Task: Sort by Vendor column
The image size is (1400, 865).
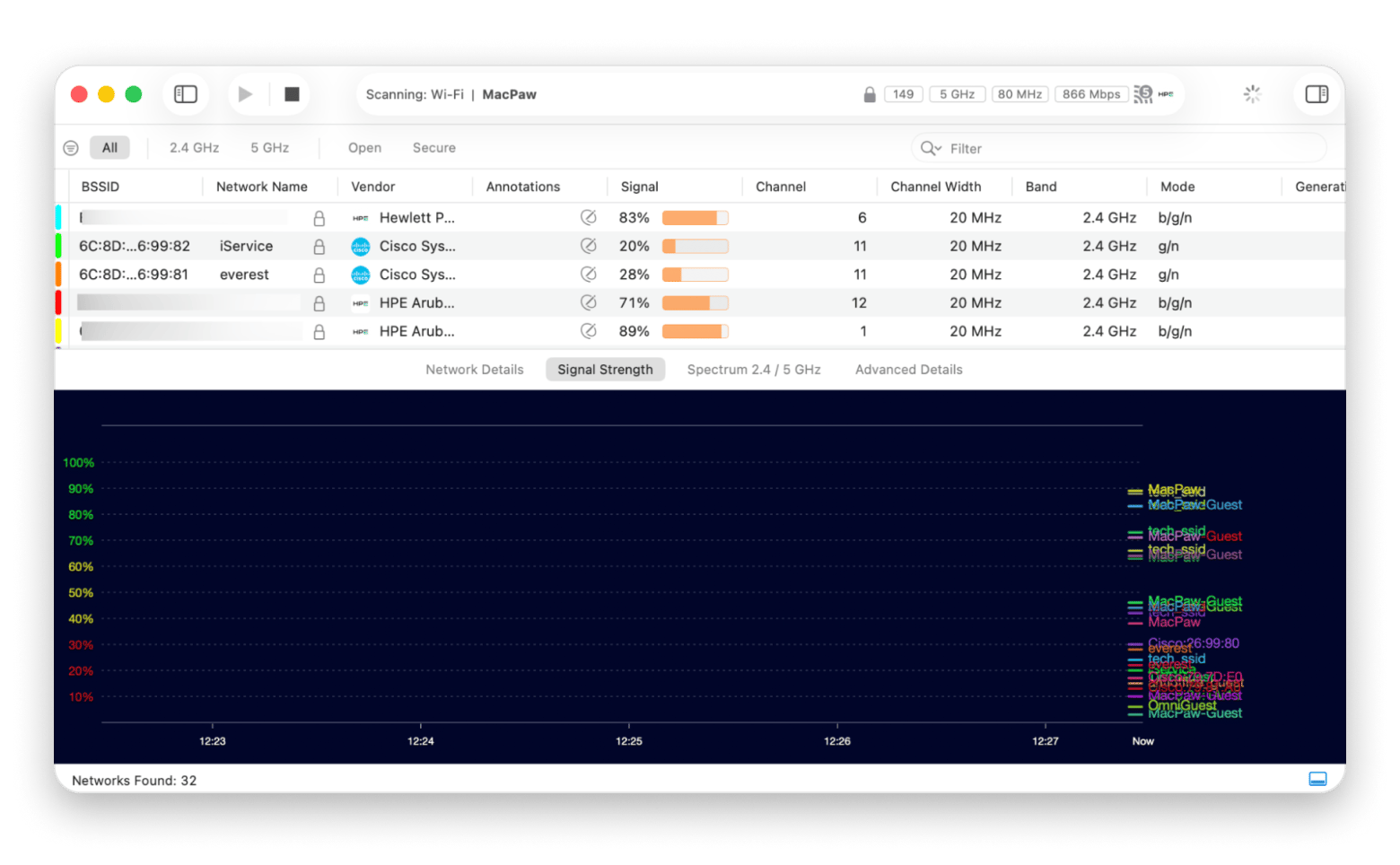Action: point(372,187)
